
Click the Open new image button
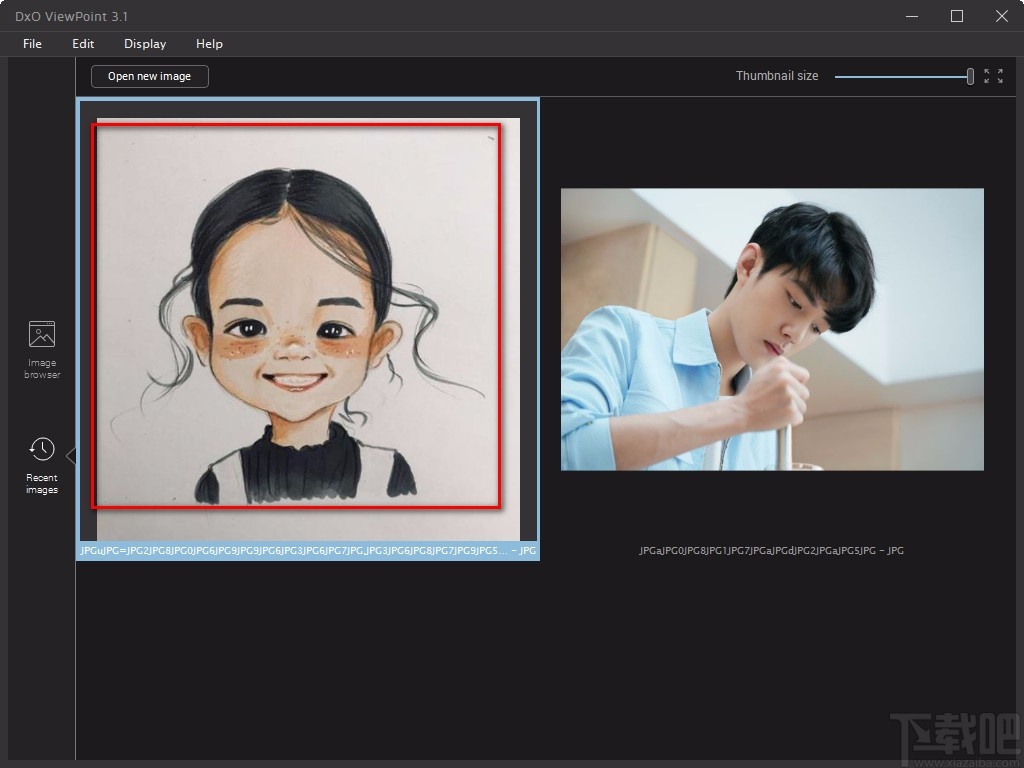tap(148, 76)
